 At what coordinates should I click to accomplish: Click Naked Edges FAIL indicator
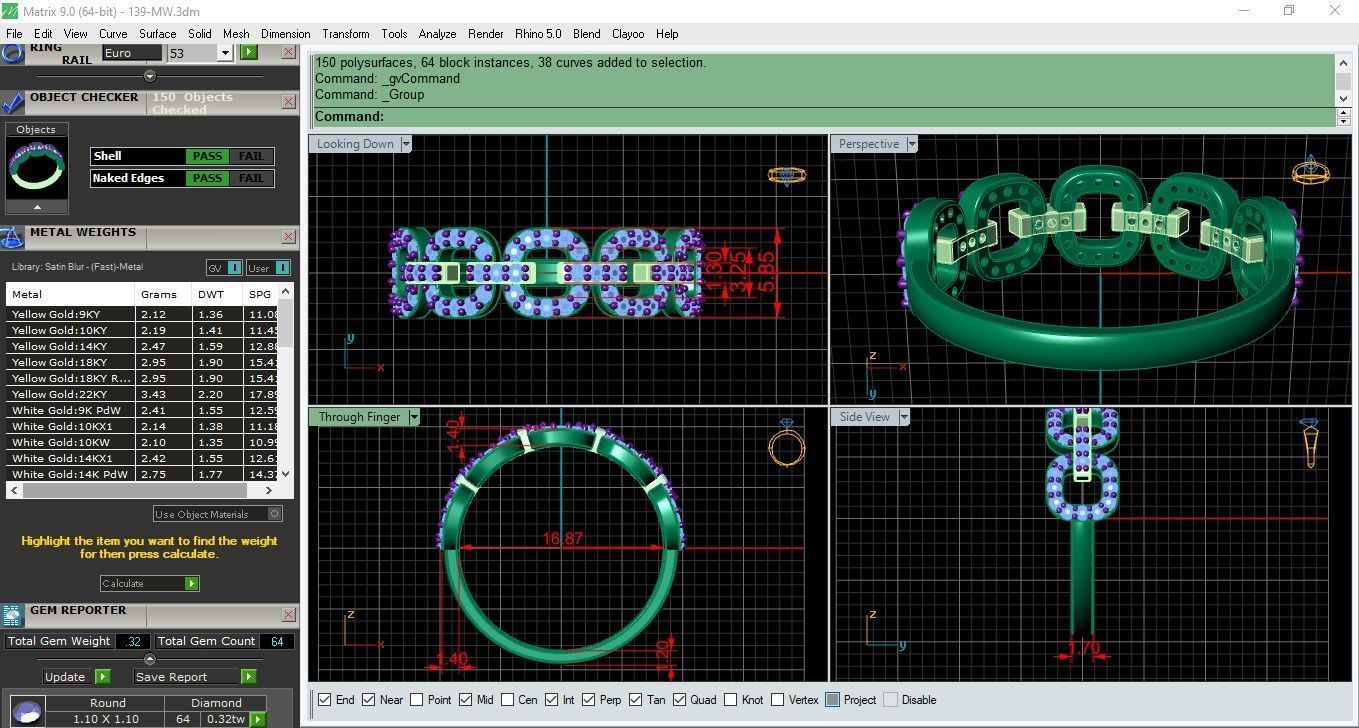(x=251, y=178)
